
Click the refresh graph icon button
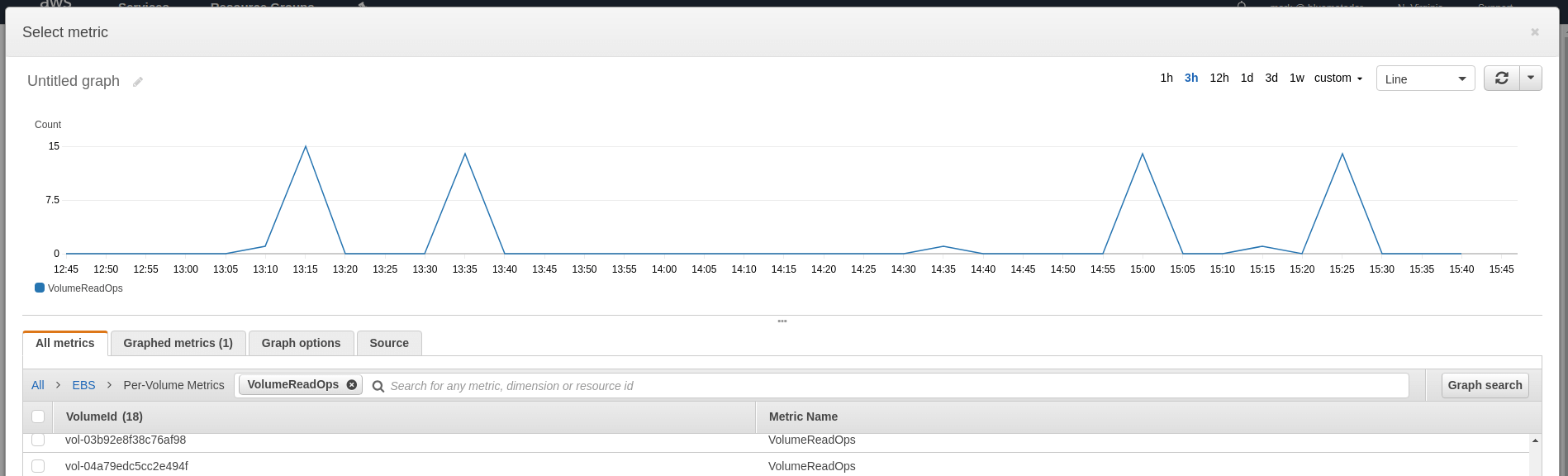pos(1501,78)
